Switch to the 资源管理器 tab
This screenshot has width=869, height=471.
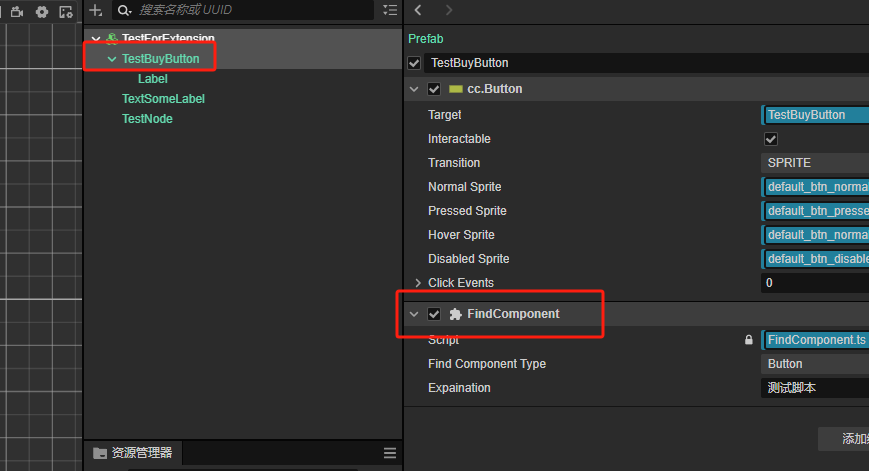134,453
